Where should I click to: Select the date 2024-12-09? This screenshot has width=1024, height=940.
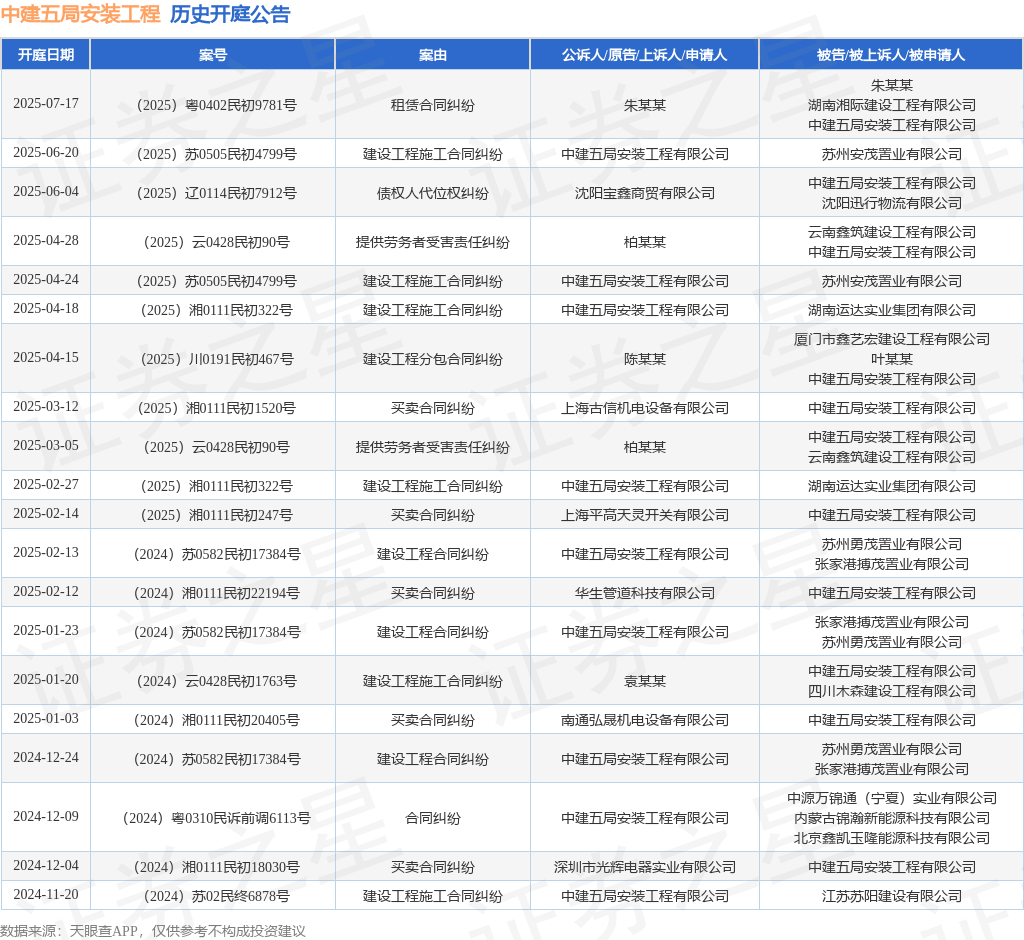[46, 817]
